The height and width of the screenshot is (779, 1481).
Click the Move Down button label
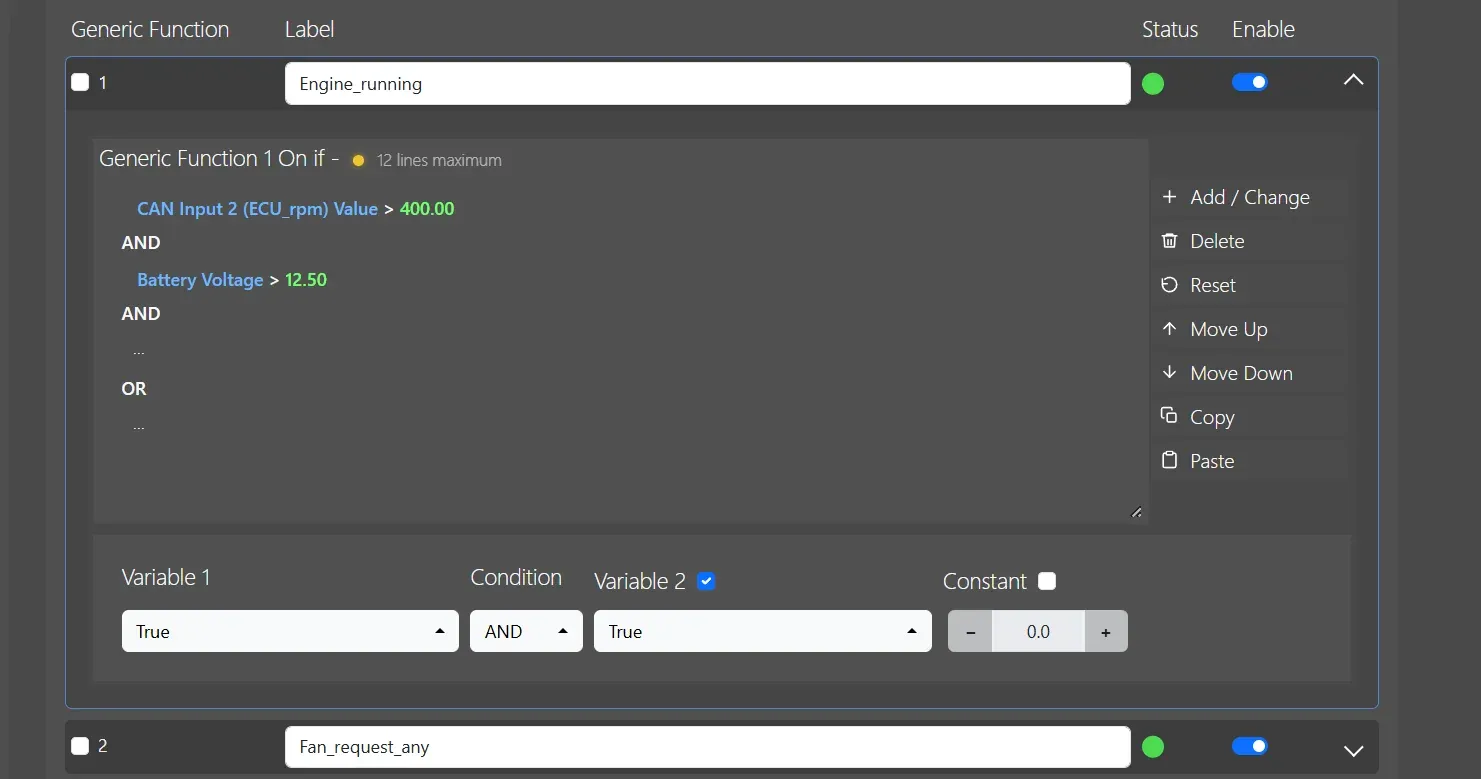[1241, 373]
